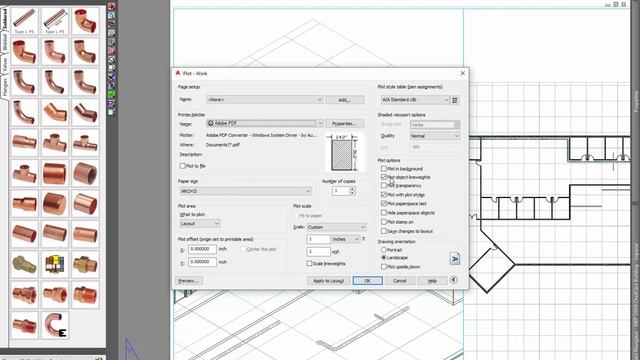This screenshot has width=640, height=360.
Task: Open the Quality Normal dropdown
Action: [x=435, y=136]
